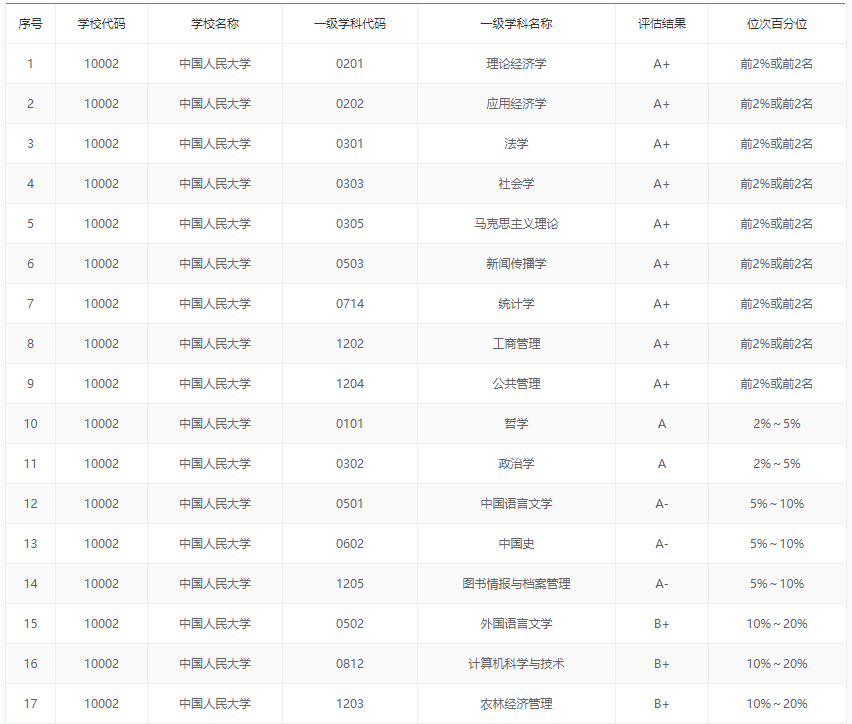This screenshot has width=852, height=724.
Task: Click serial number 14
Action: click(30, 584)
